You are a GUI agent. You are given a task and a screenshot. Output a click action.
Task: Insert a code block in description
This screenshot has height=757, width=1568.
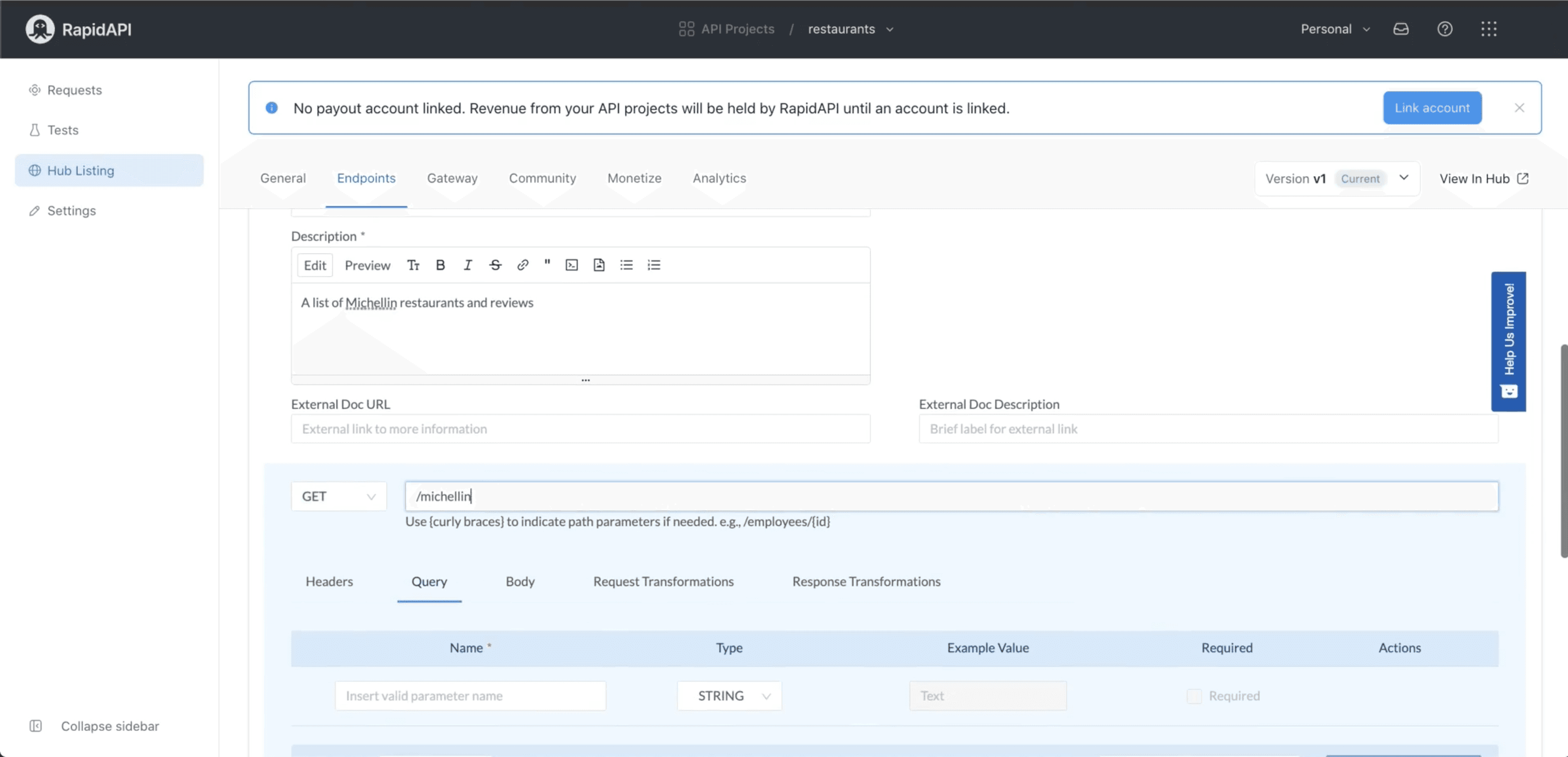(571, 265)
